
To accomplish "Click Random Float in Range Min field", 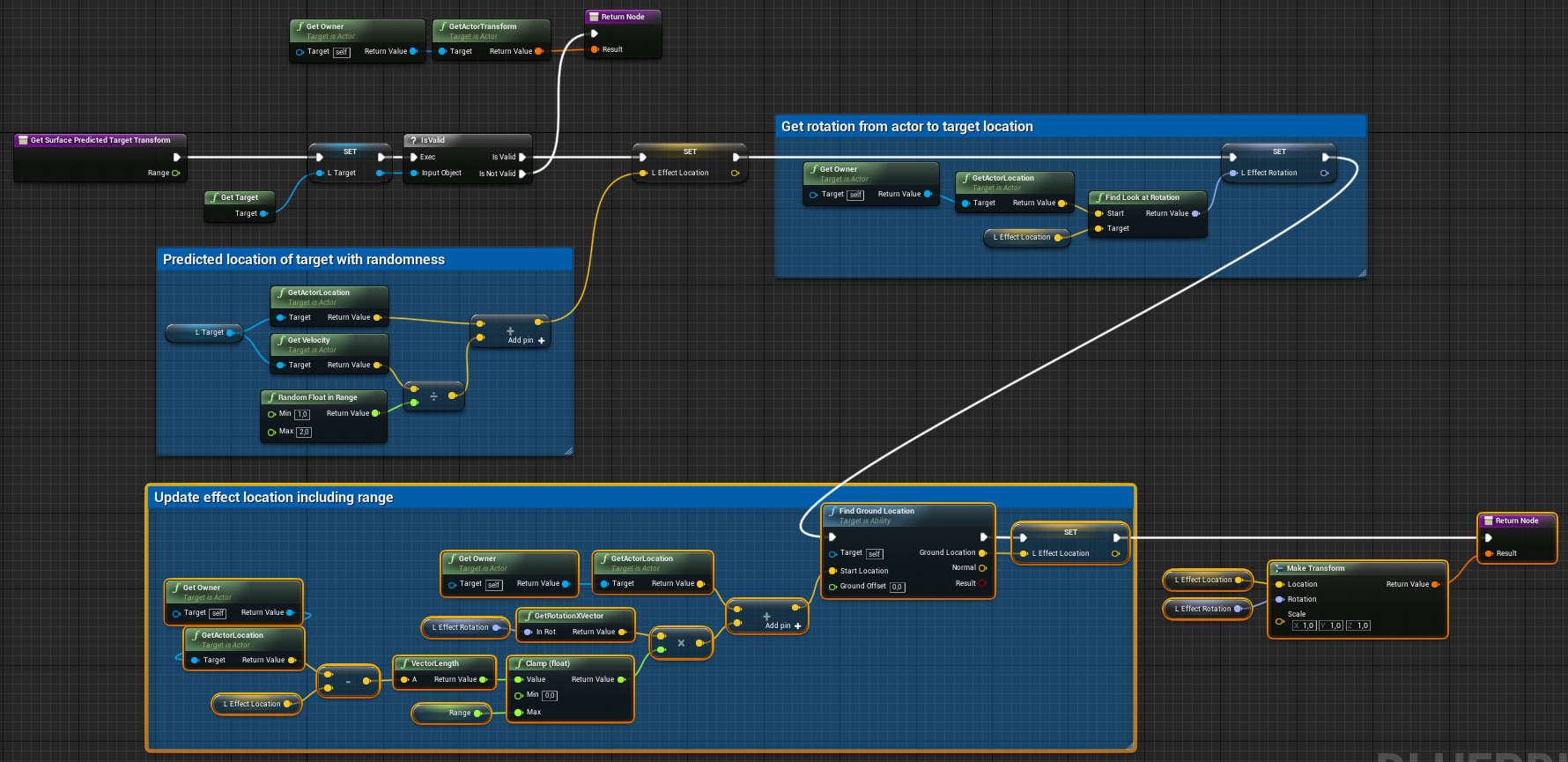I will coord(302,414).
